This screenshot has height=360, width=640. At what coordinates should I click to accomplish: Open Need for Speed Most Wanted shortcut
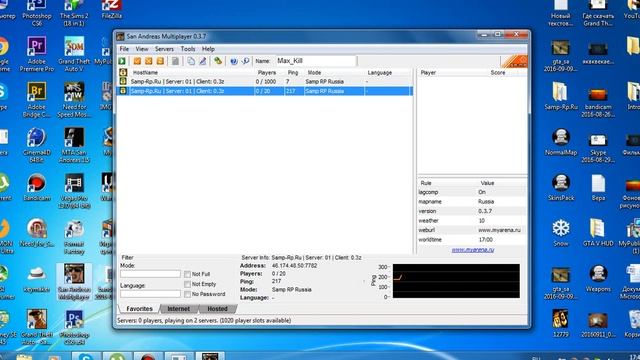click(74, 100)
